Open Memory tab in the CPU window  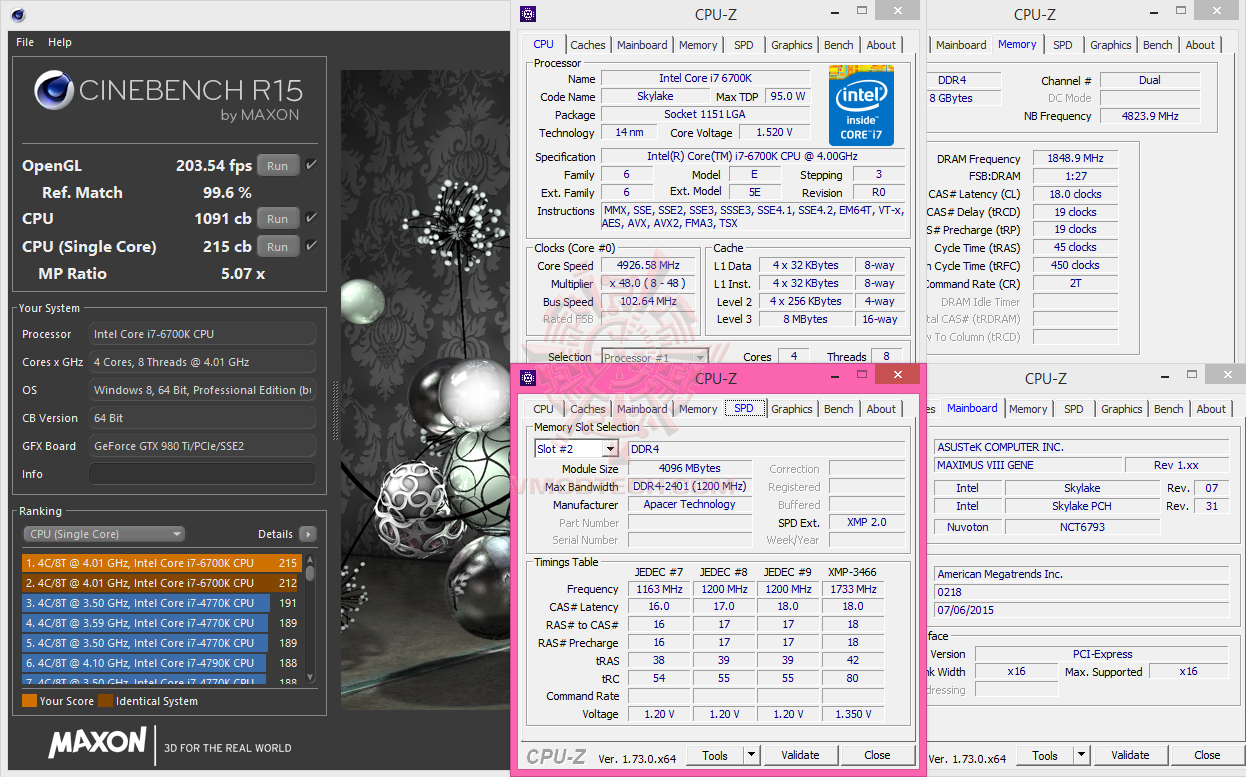click(698, 45)
